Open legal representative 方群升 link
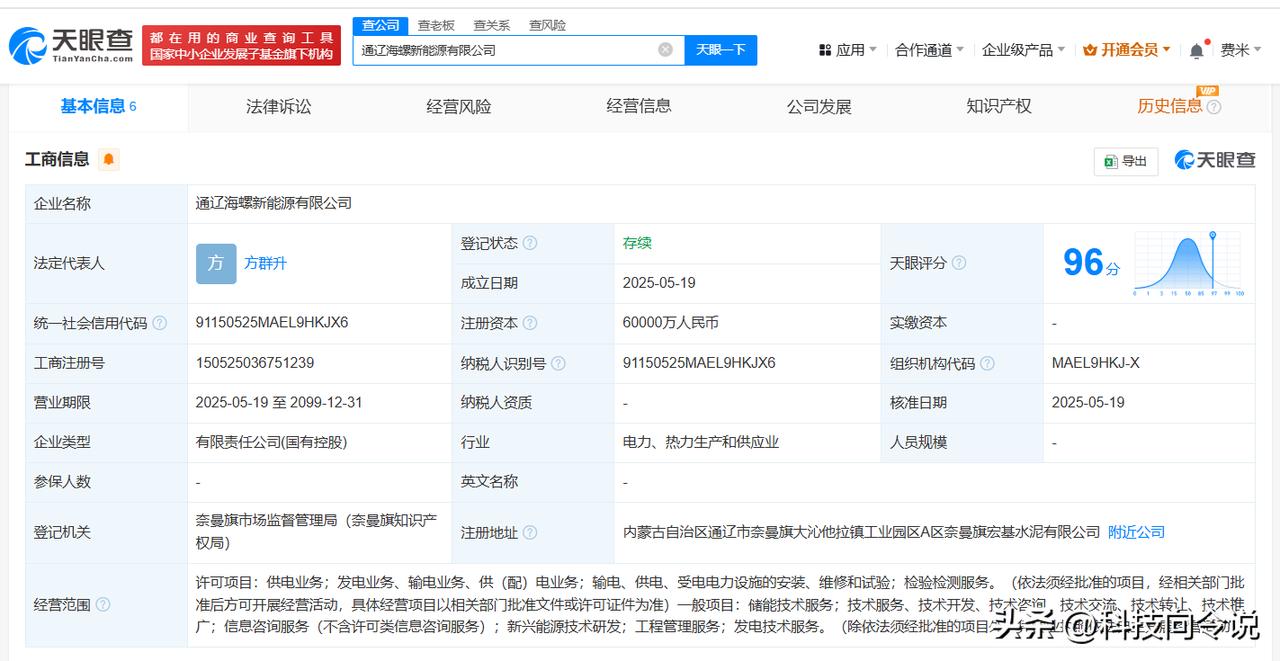 pyautogui.click(x=265, y=263)
